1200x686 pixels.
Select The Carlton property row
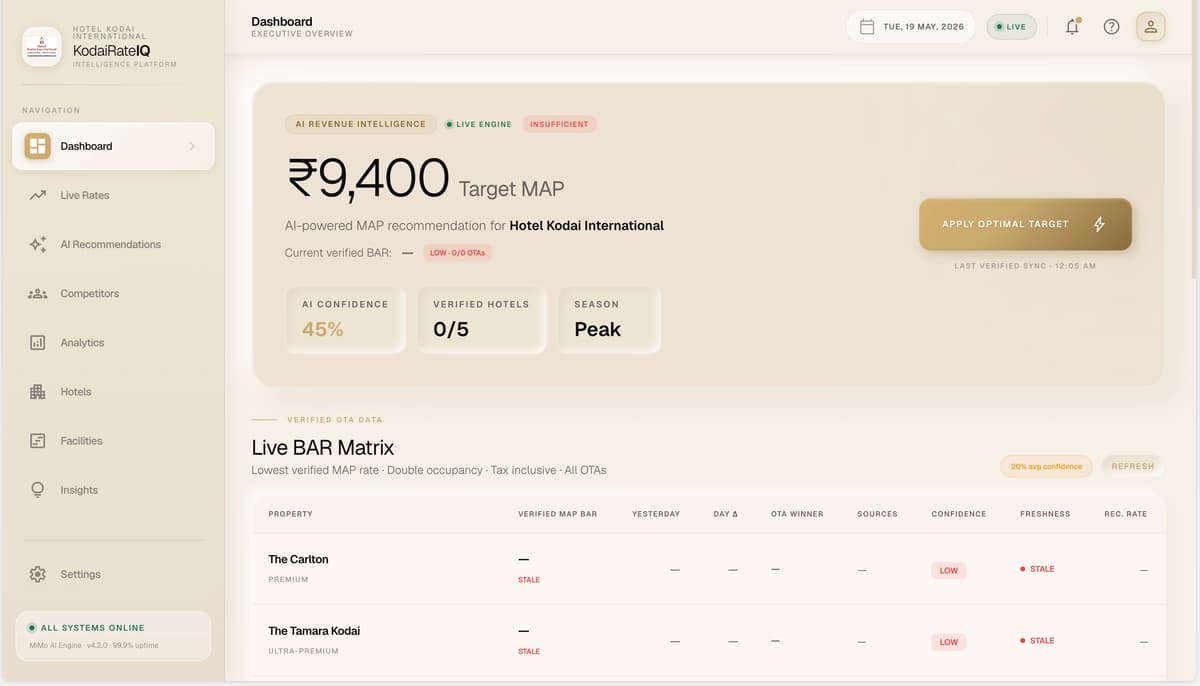coord(705,568)
